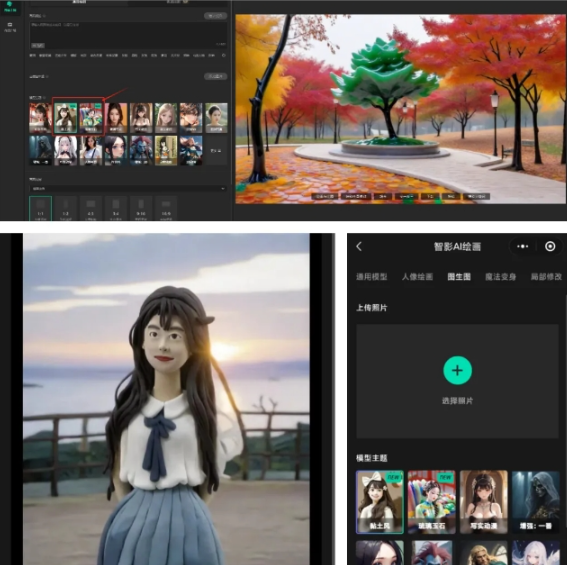Open the generated jade tree park image
Viewport: 567px width, 565px height.
click(401, 109)
